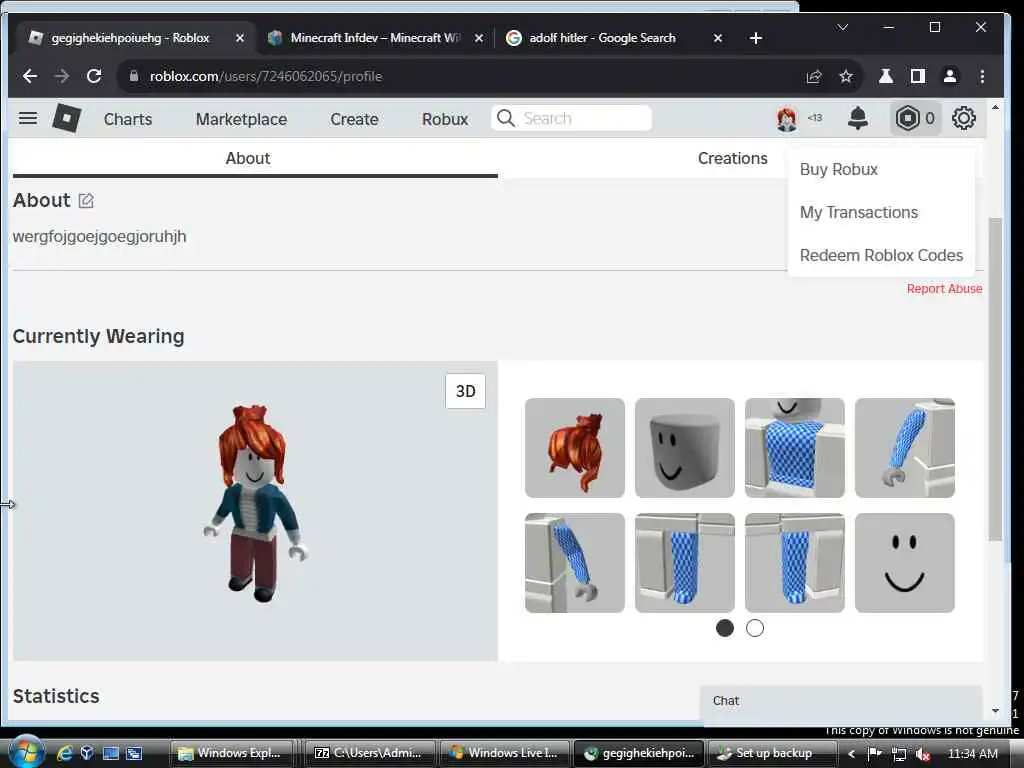Click into the Roblox Search field

coord(571,118)
